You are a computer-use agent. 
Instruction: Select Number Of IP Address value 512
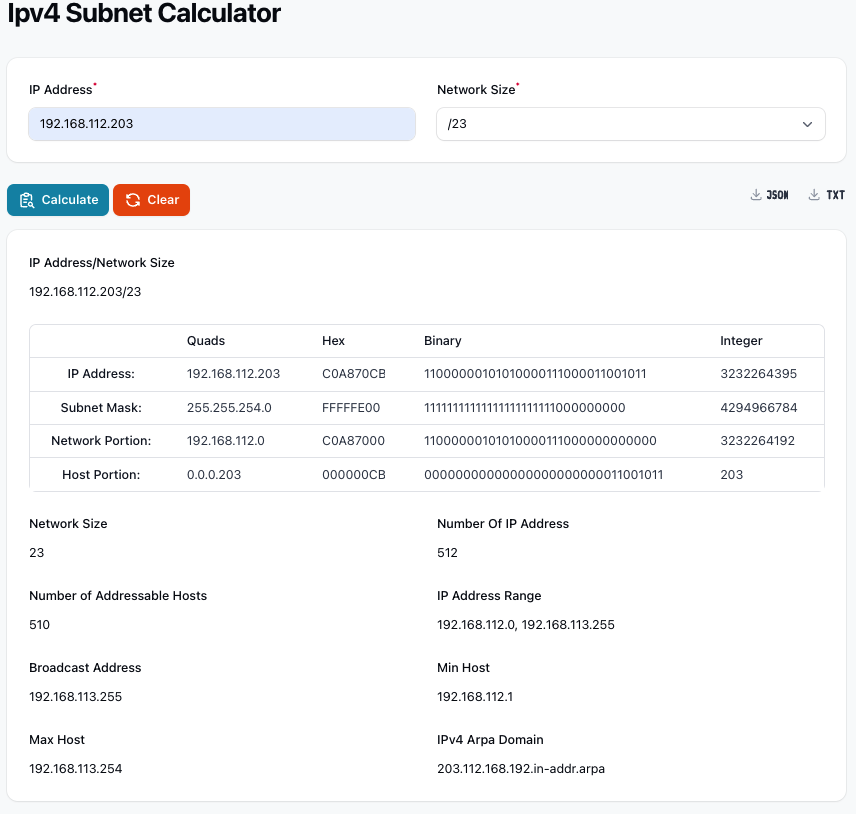[447, 553]
